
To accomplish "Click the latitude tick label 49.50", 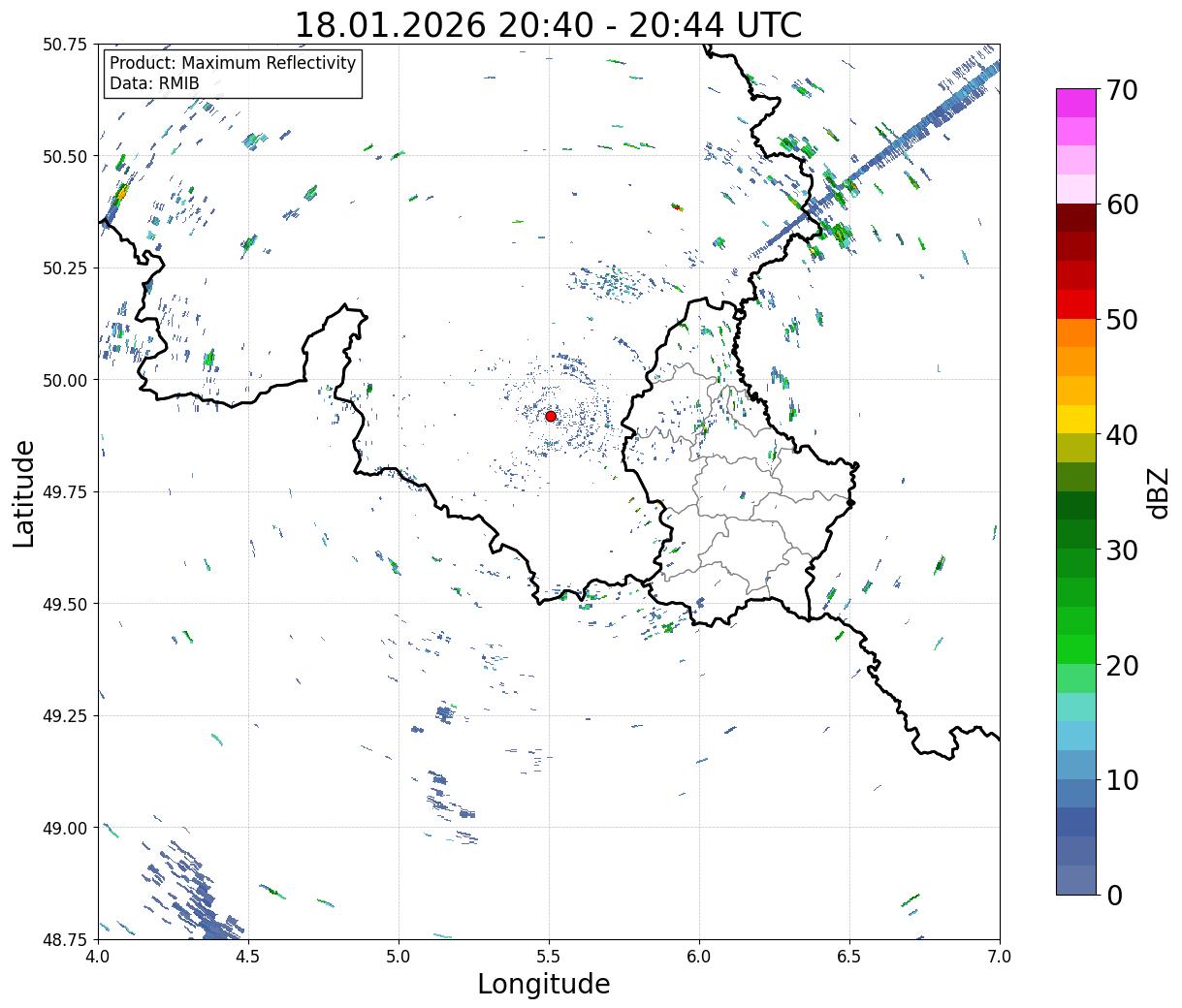I will click(x=65, y=604).
